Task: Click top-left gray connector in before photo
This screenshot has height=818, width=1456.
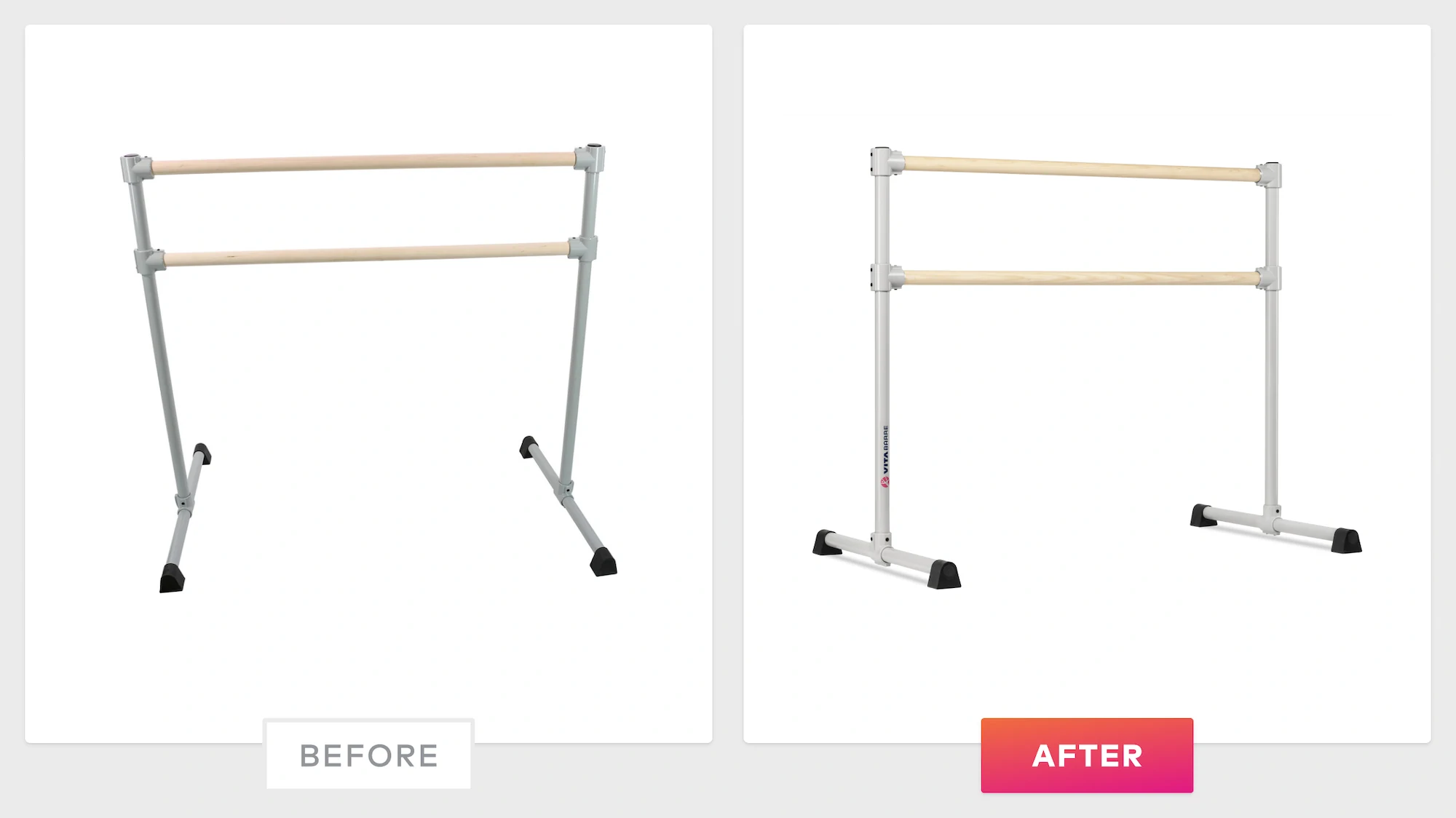Action: click(x=137, y=168)
